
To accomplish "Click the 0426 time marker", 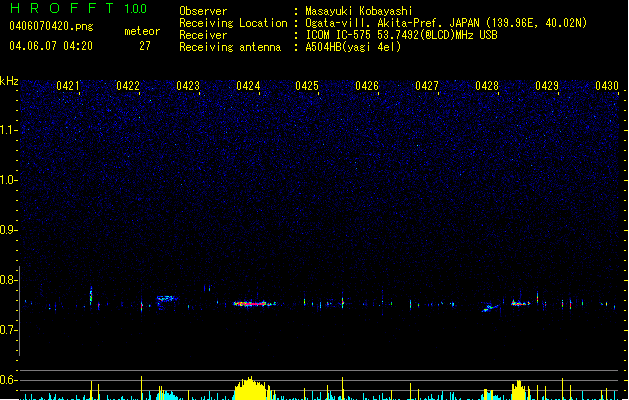I will (367, 86).
